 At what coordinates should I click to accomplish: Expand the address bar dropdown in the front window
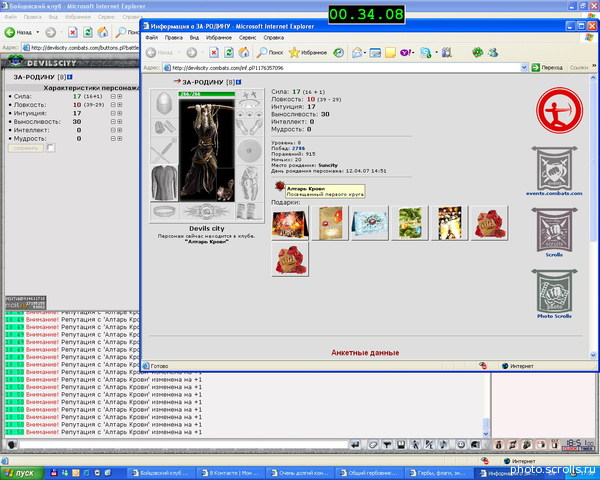[524, 68]
